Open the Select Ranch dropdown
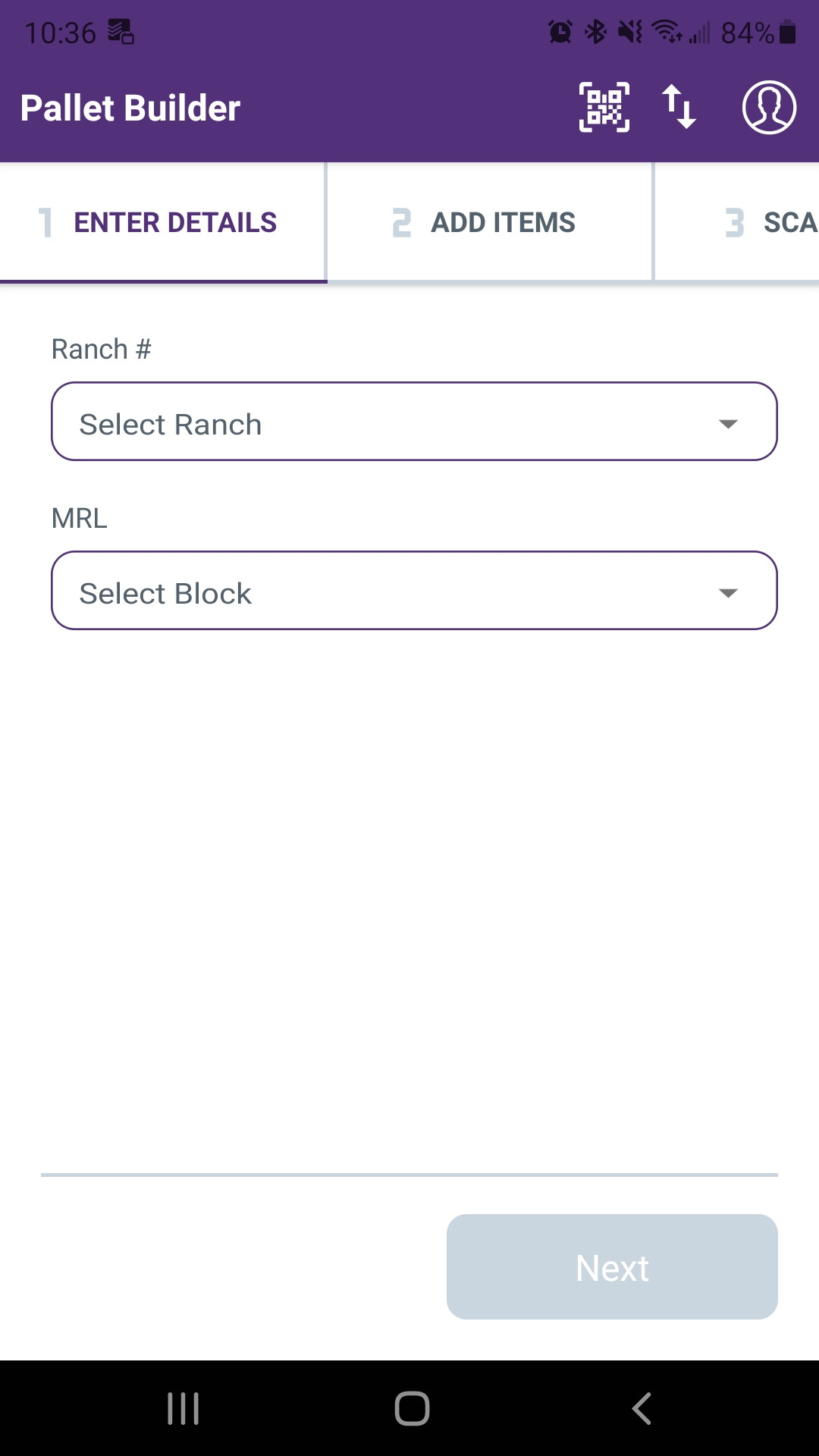The width and height of the screenshot is (819, 1456). [414, 422]
